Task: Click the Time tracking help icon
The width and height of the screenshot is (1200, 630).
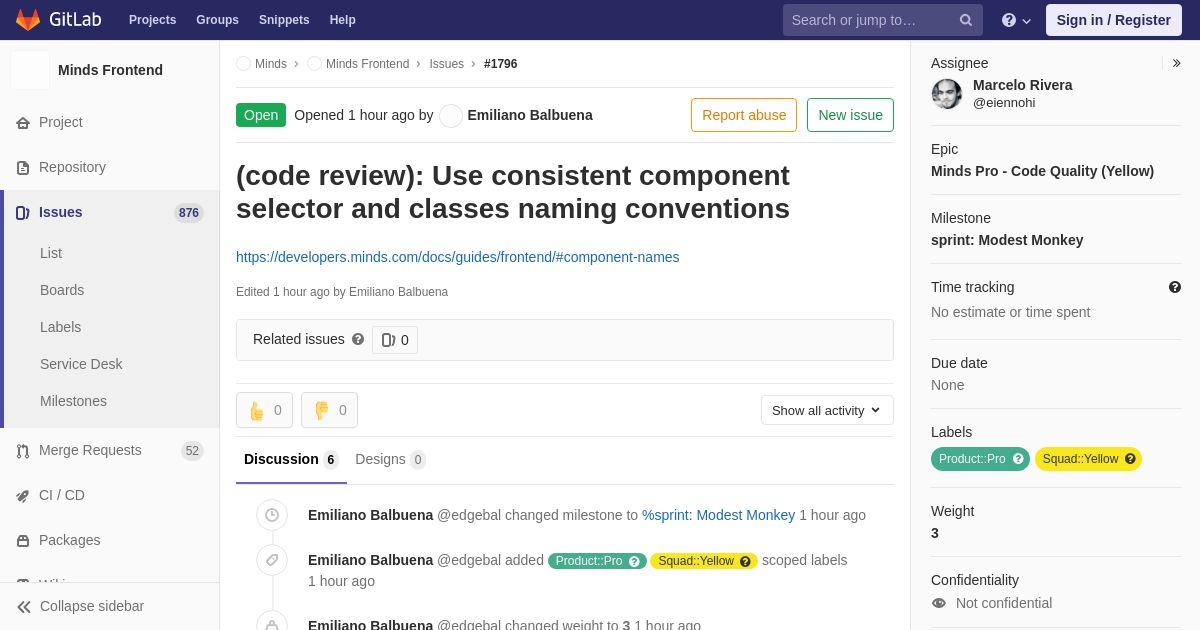Action: (x=1175, y=287)
